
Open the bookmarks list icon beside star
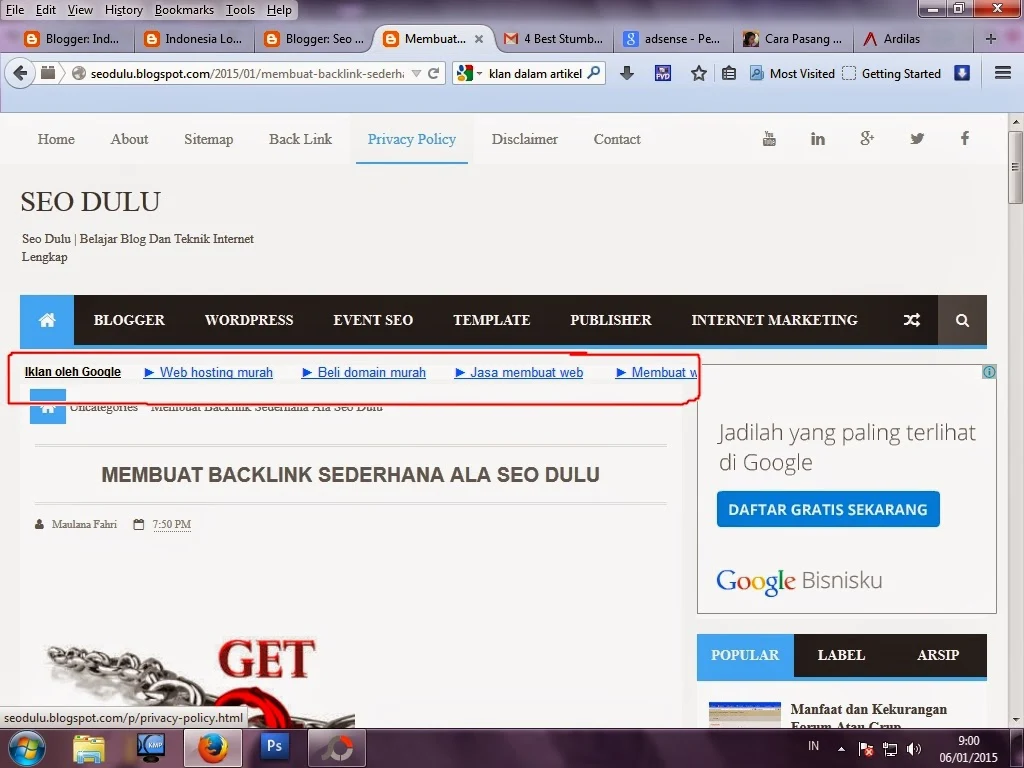coord(729,73)
